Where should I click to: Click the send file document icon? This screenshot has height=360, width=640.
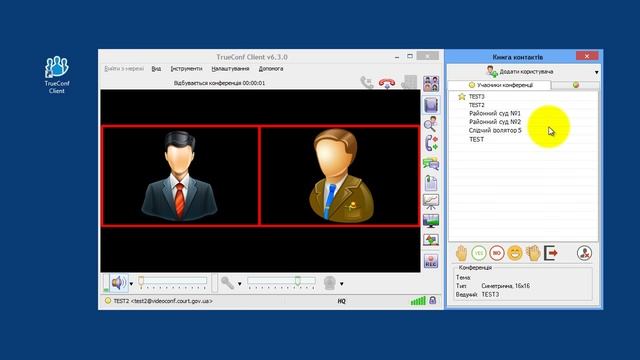431,182
